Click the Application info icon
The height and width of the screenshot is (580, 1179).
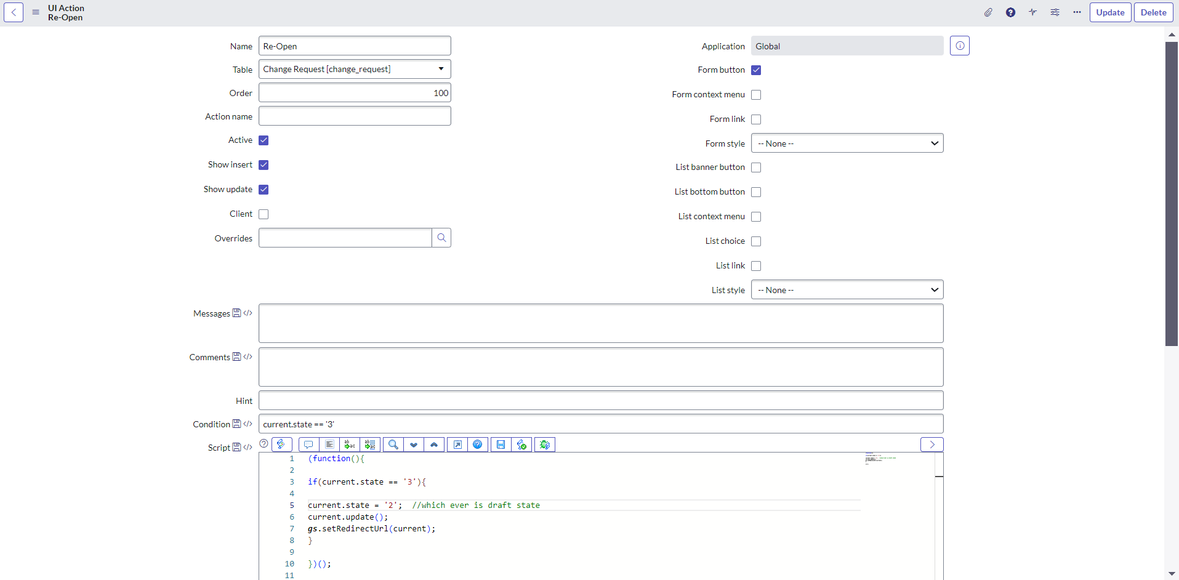[959, 46]
